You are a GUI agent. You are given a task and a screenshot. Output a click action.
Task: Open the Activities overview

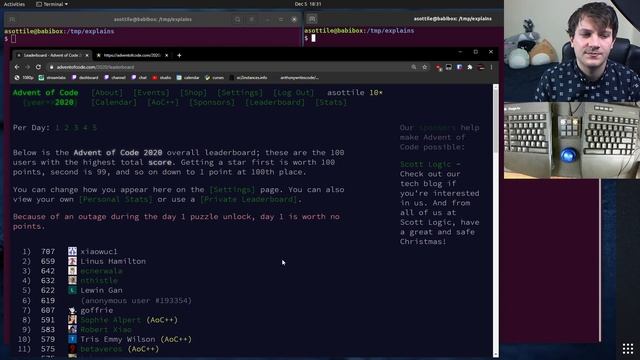click(14, 4)
